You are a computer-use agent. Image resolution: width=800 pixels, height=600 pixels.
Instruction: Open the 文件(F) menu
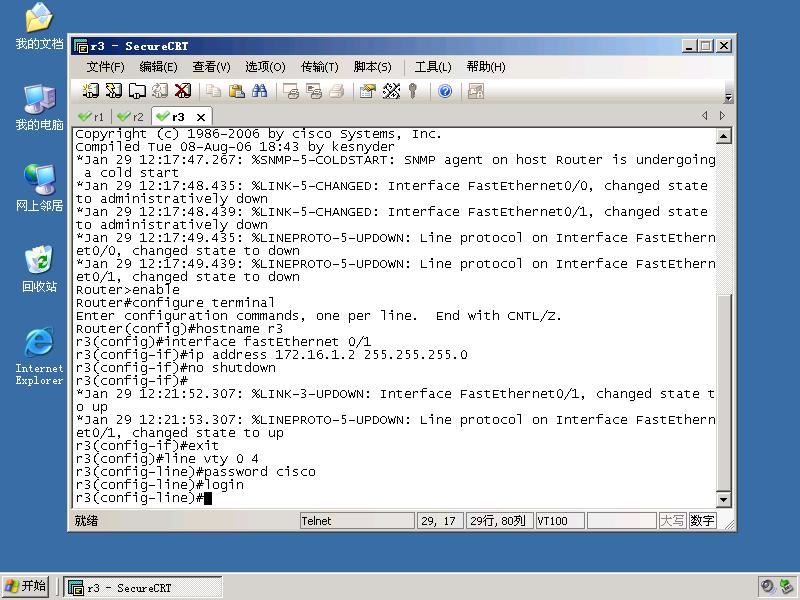[x=105, y=67]
